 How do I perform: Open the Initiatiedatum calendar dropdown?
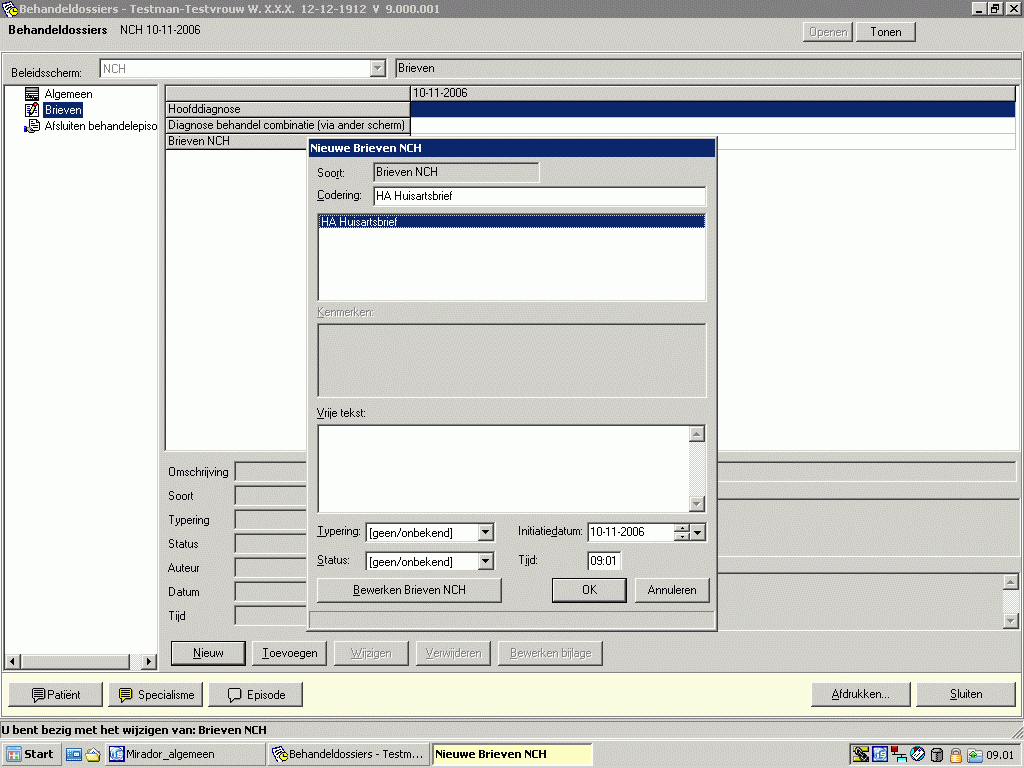click(698, 533)
